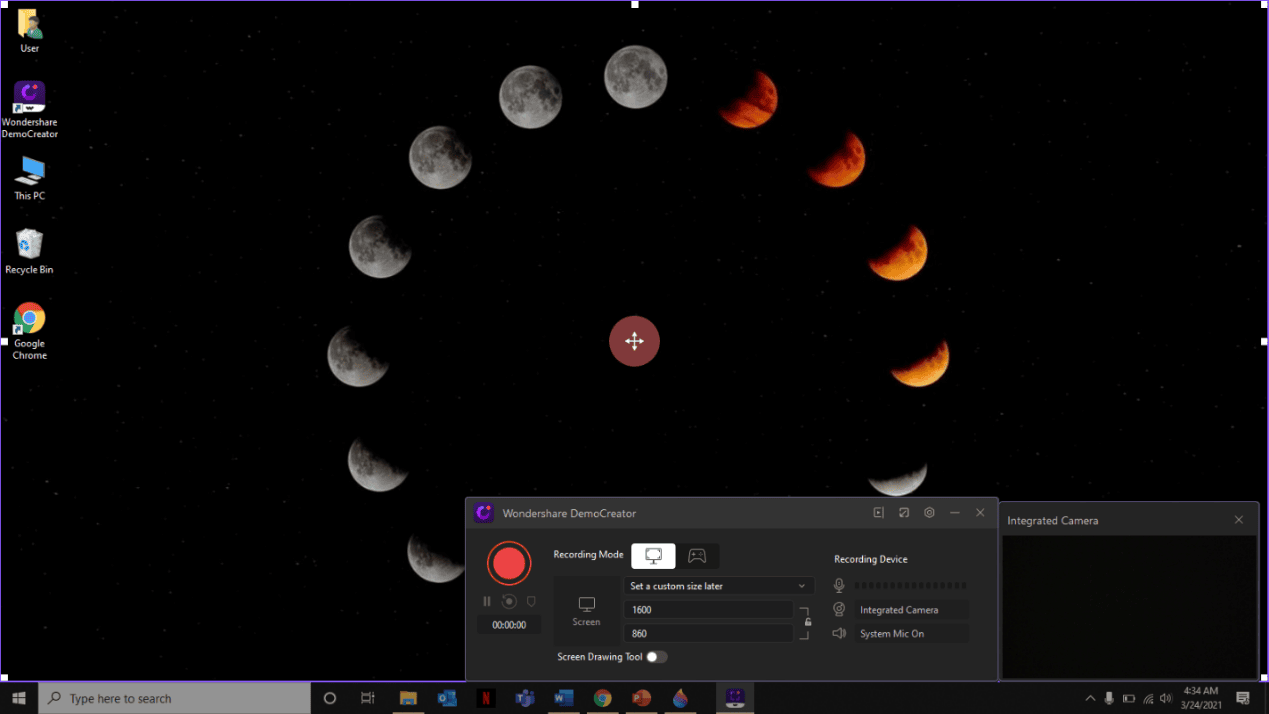The image size is (1269, 714).
Task: Start recording with the red record button
Action: tap(509, 563)
